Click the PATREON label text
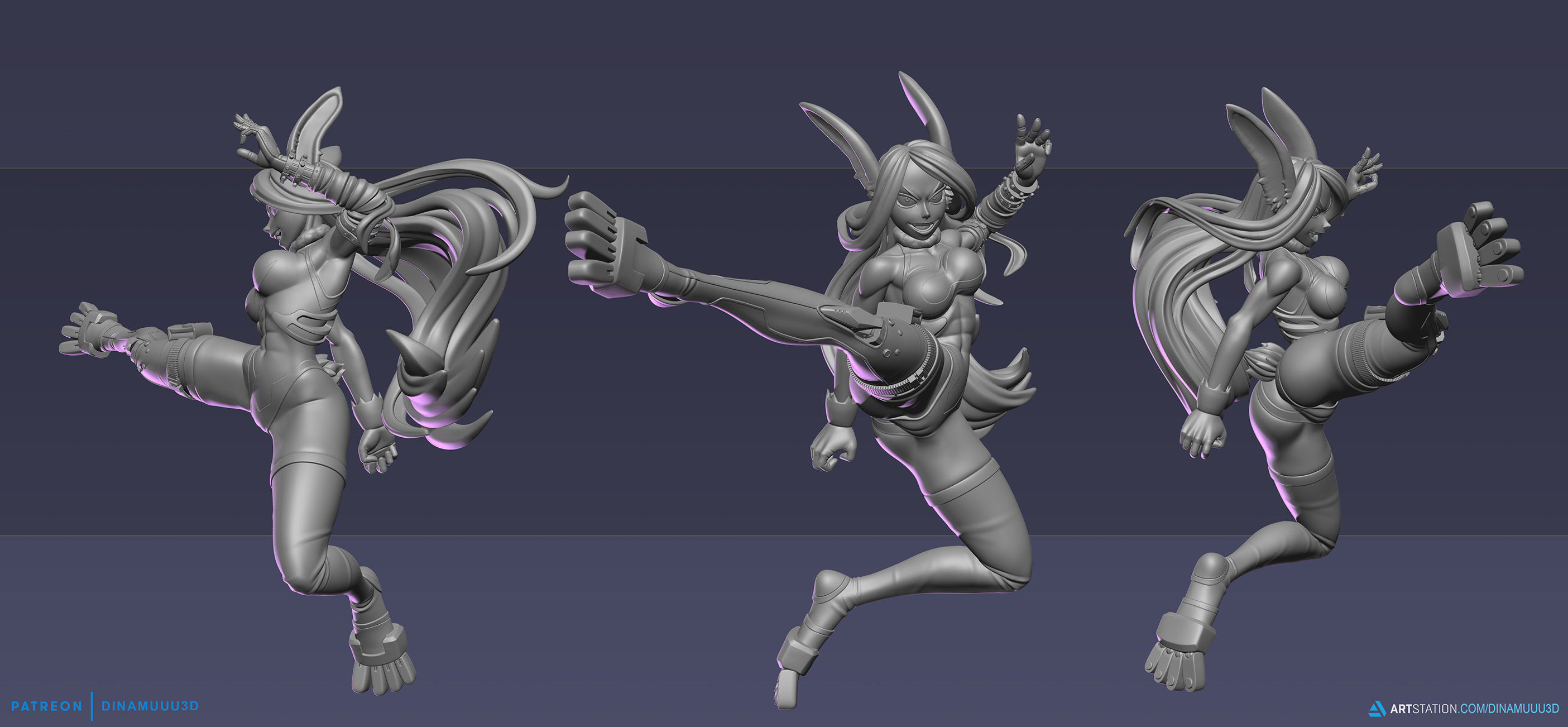The width and height of the screenshot is (1568, 727). [x=47, y=706]
